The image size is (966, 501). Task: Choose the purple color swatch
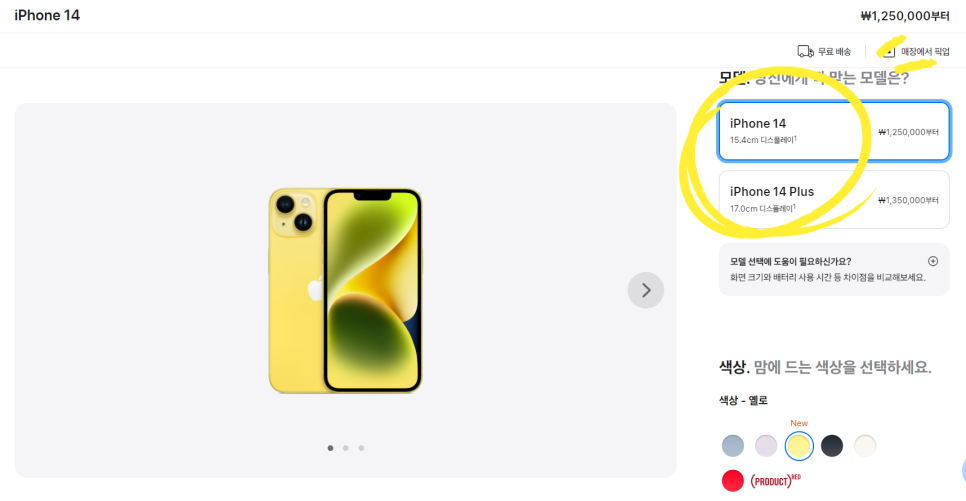tap(766, 446)
